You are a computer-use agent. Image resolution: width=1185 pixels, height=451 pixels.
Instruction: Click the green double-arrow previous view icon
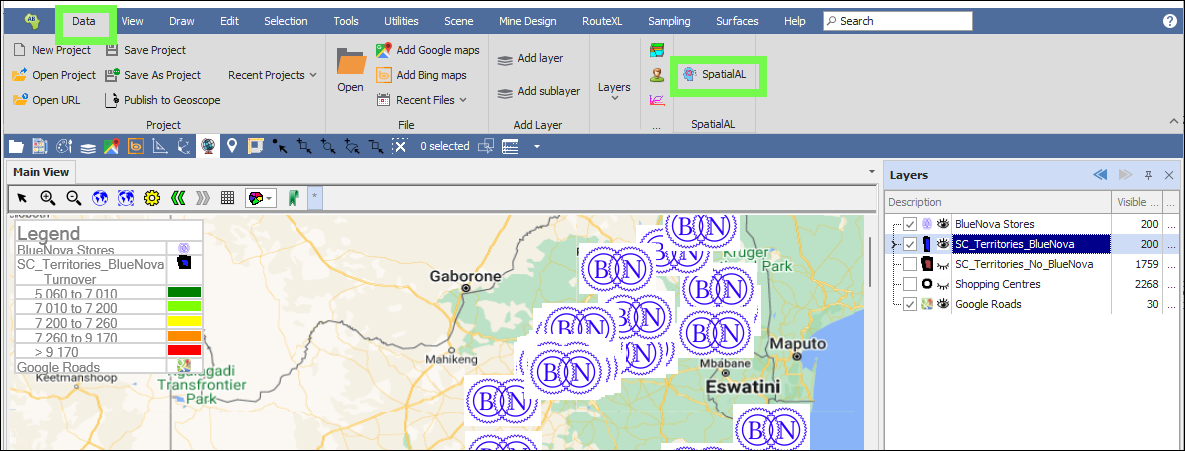tap(178, 198)
